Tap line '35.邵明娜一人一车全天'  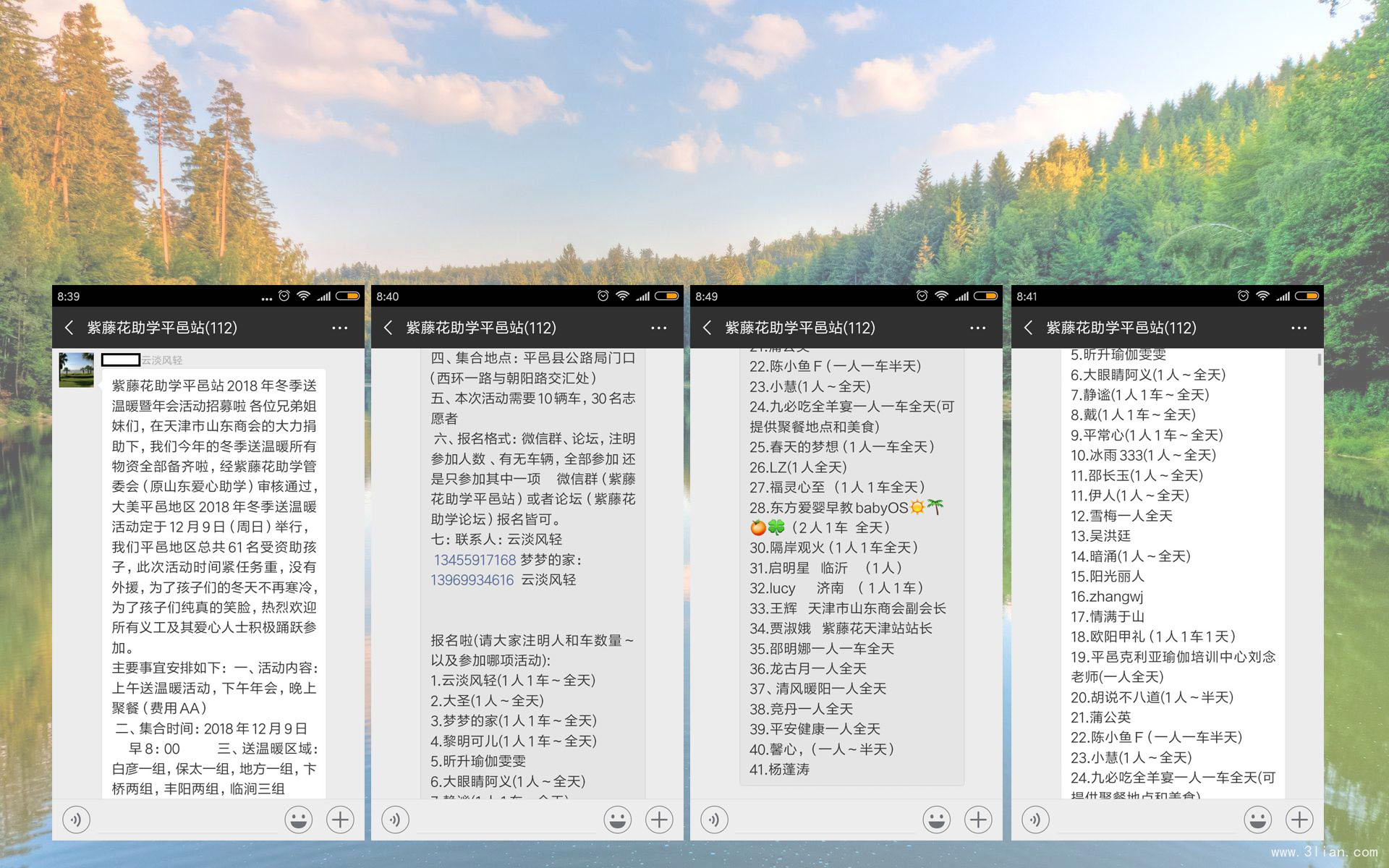pyautogui.click(x=822, y=649)
